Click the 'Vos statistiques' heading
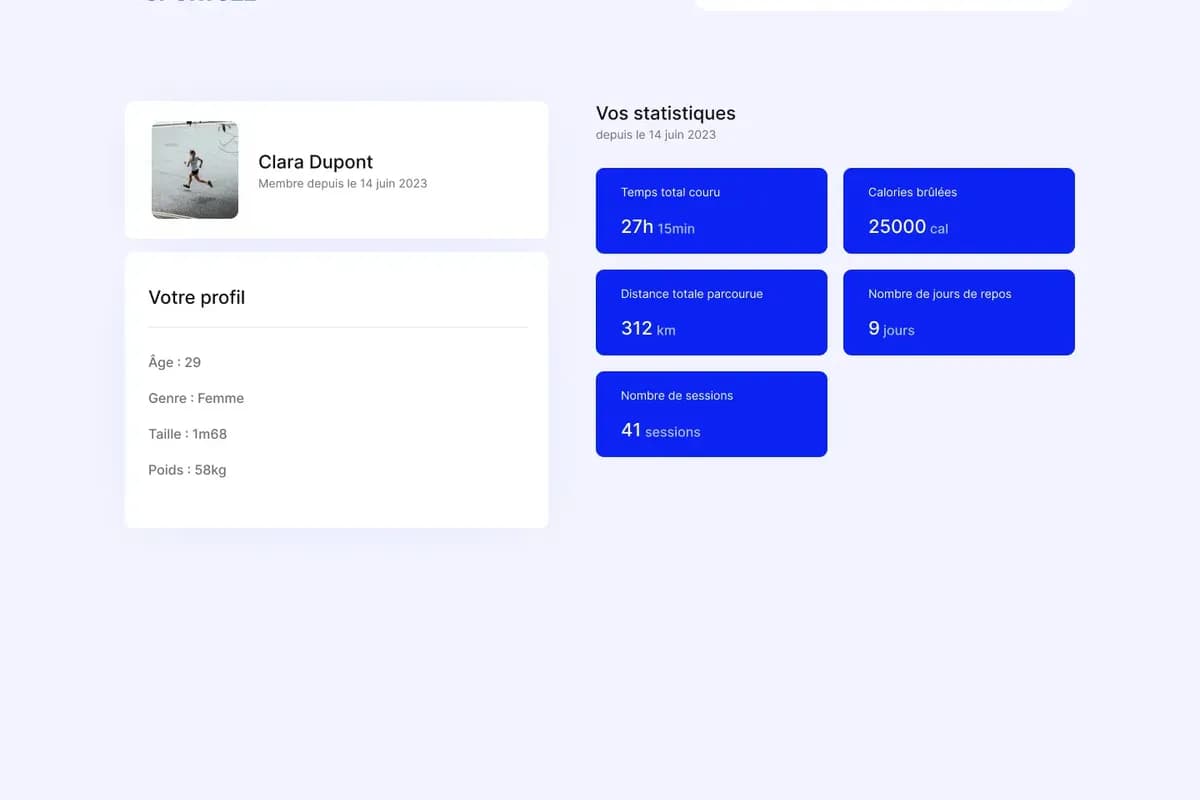Image resolution: width=1200 pixels, height=800 pixels. 665,113
